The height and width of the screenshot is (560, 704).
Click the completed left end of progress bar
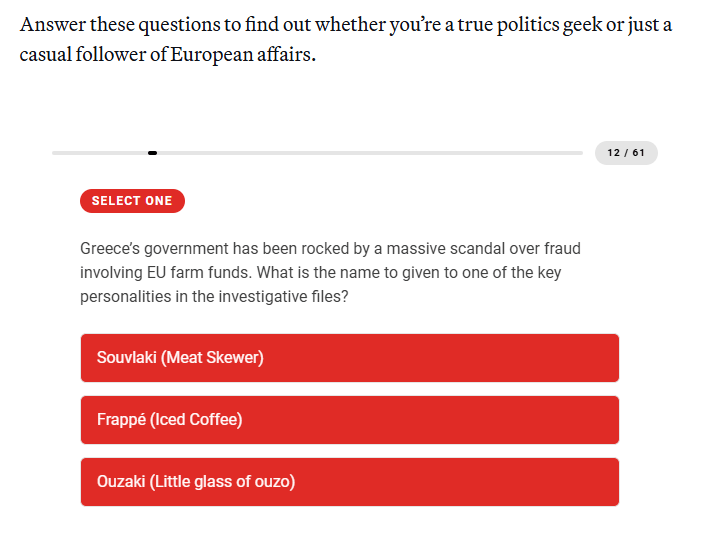point(98,153)
